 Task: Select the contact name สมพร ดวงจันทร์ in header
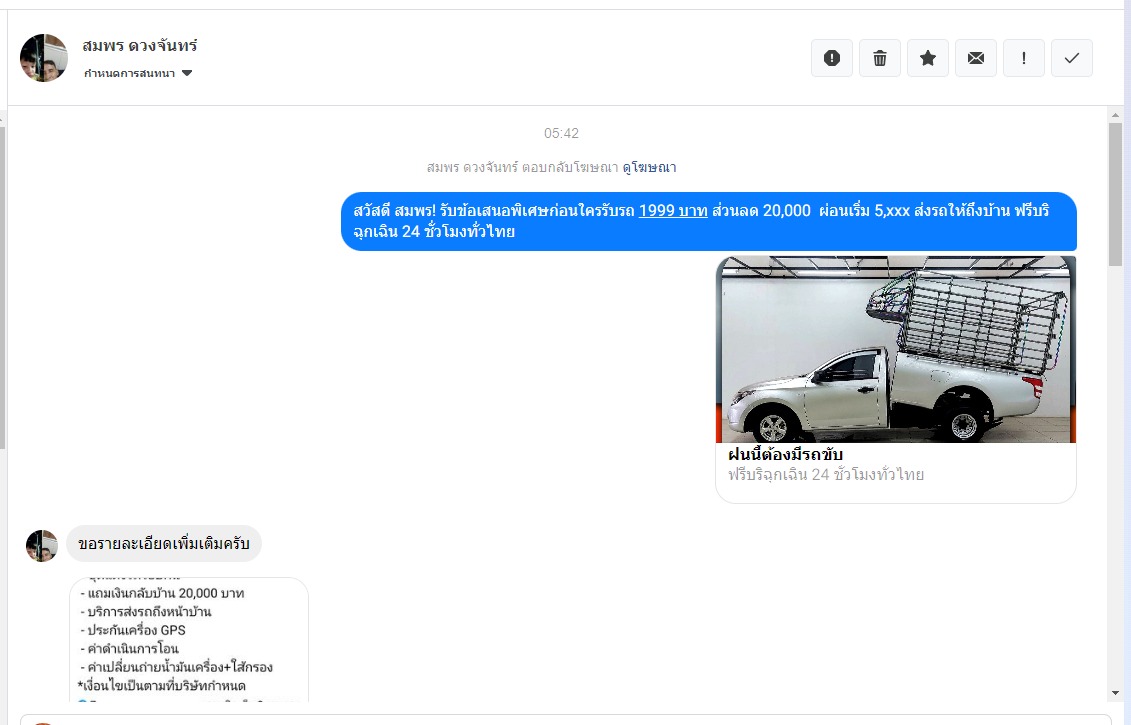pyautogui.click(x=140, y=45)
